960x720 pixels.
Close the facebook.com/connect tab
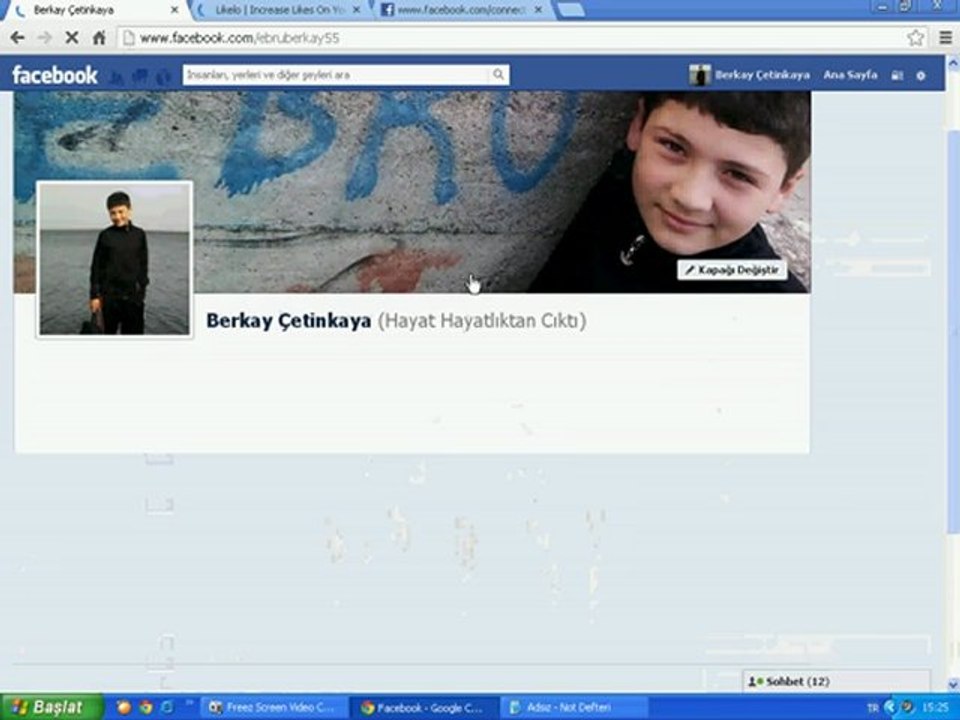click(x=539, y=10)
